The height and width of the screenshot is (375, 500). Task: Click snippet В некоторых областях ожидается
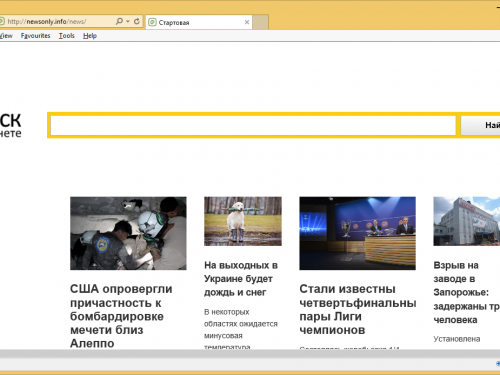[241, 329]
